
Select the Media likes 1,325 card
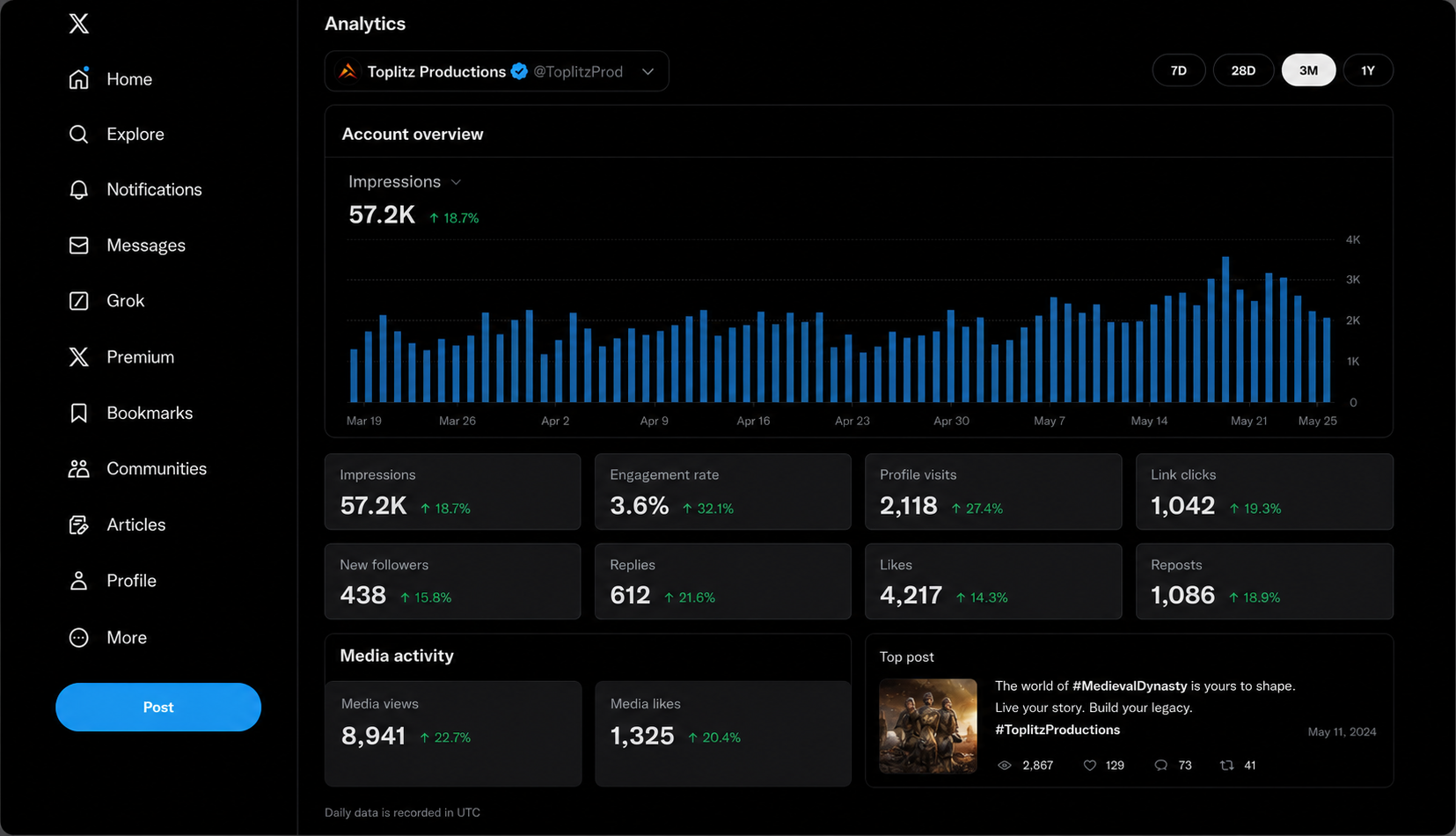(x=723, y=733)
